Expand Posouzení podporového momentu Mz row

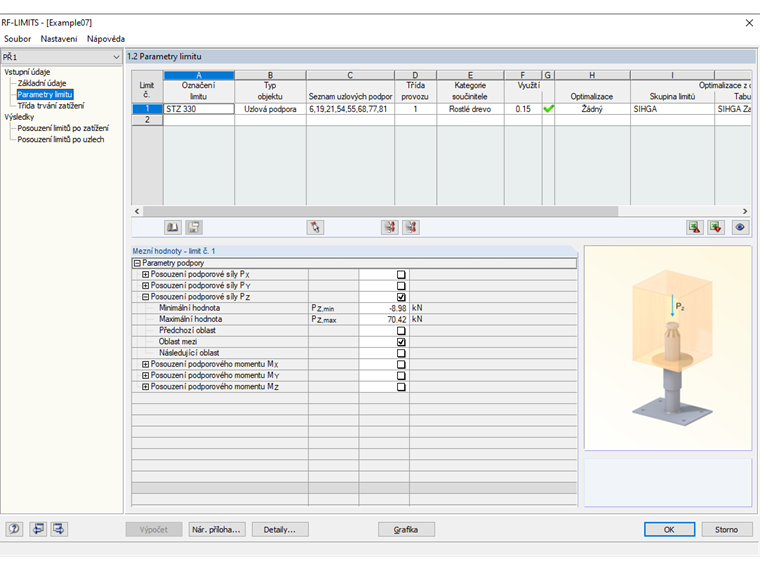coord(145,387)
